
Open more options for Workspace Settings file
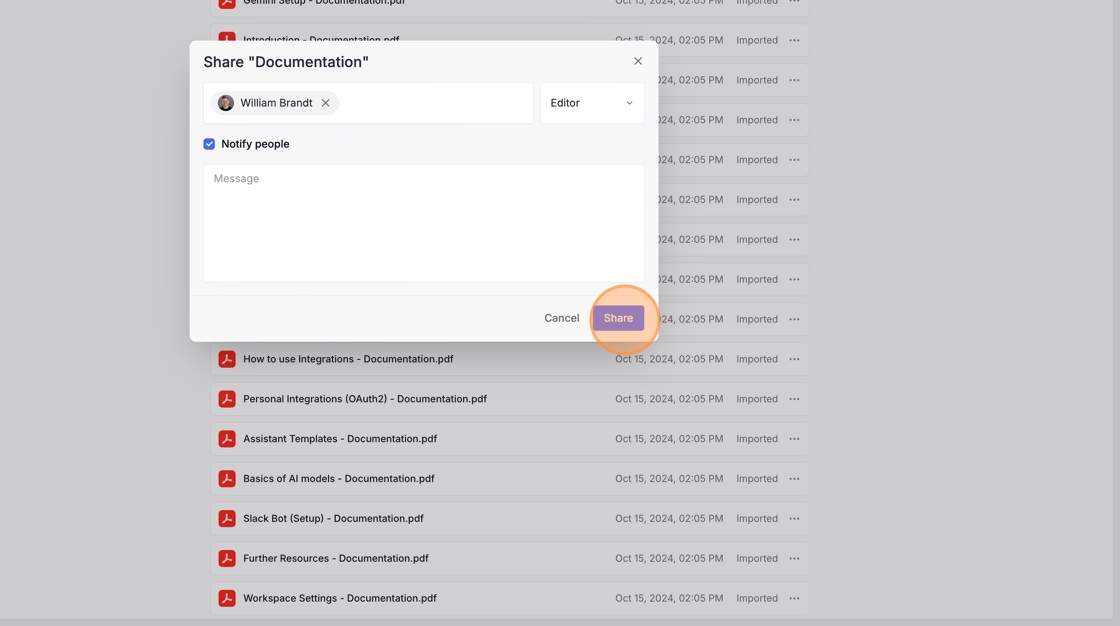coord(794,598)
